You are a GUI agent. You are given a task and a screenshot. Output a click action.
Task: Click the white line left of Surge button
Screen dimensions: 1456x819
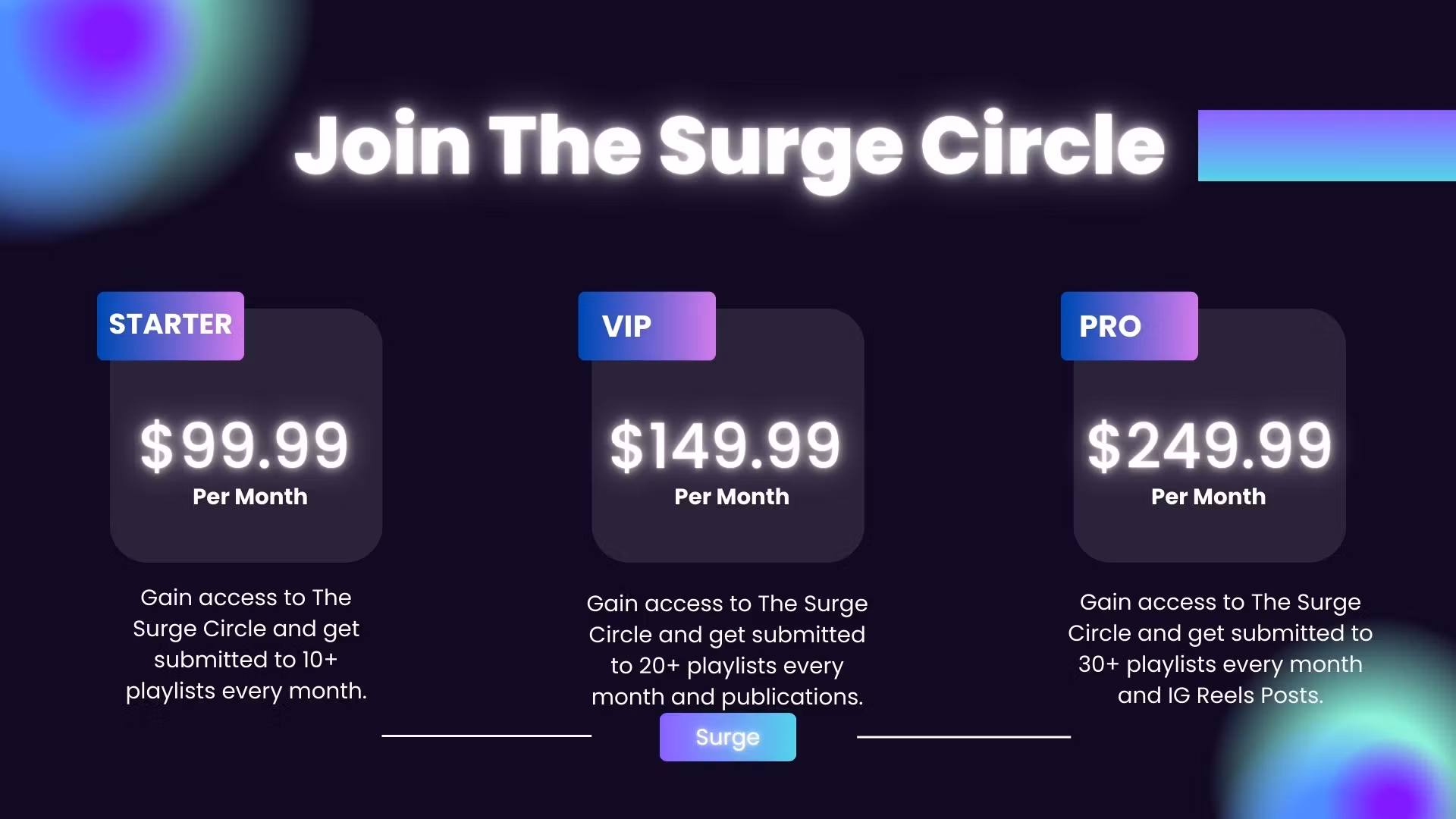[486, 736]
